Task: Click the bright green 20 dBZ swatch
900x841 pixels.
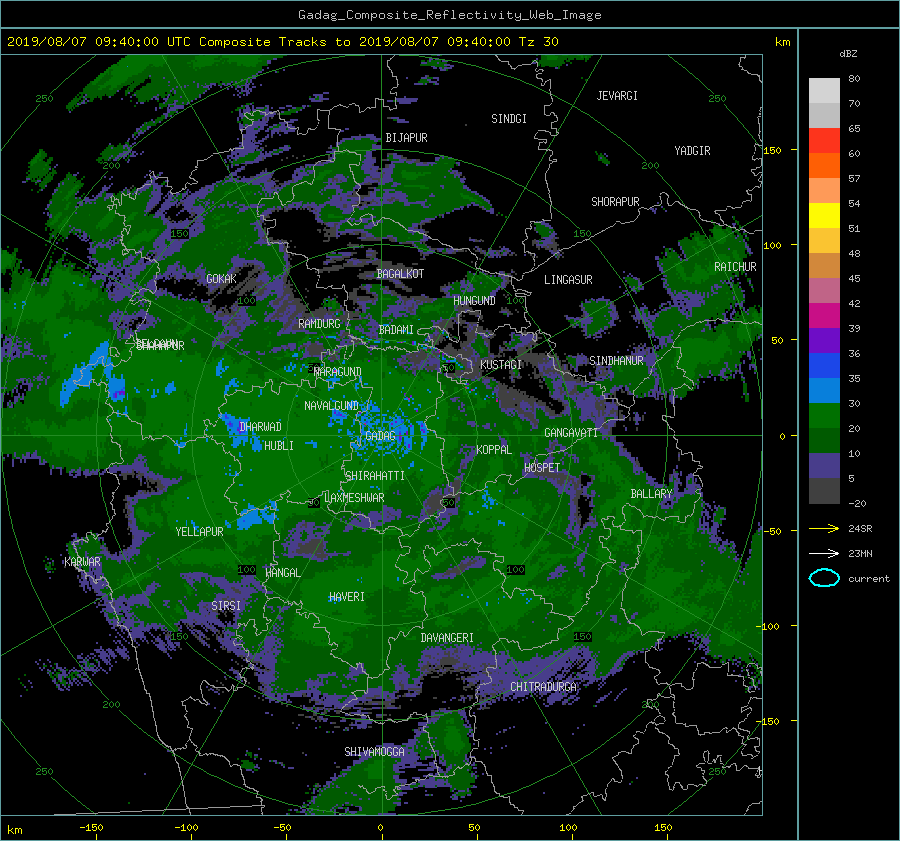Action: coord(824,416)
